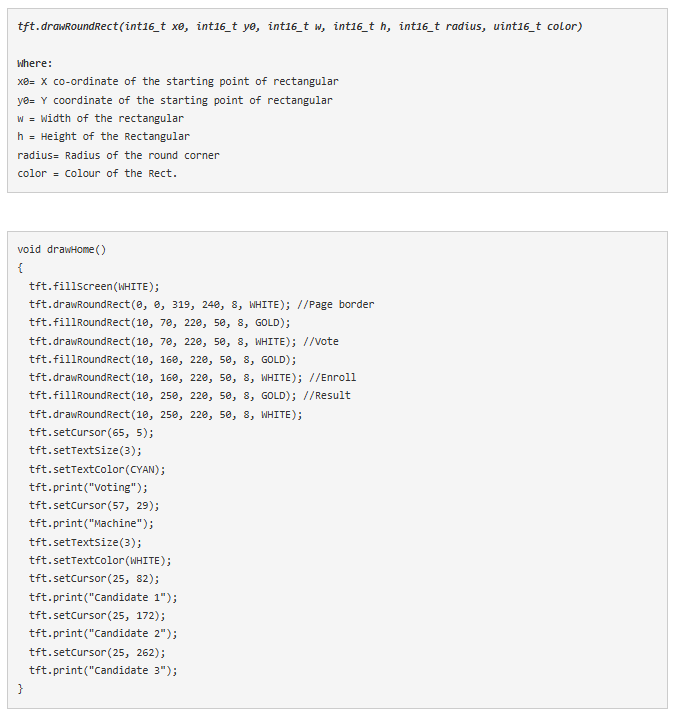Click the tft.drawRoundRect function signature line
This screenshot has height=715, width=677.
pos(299,26)
